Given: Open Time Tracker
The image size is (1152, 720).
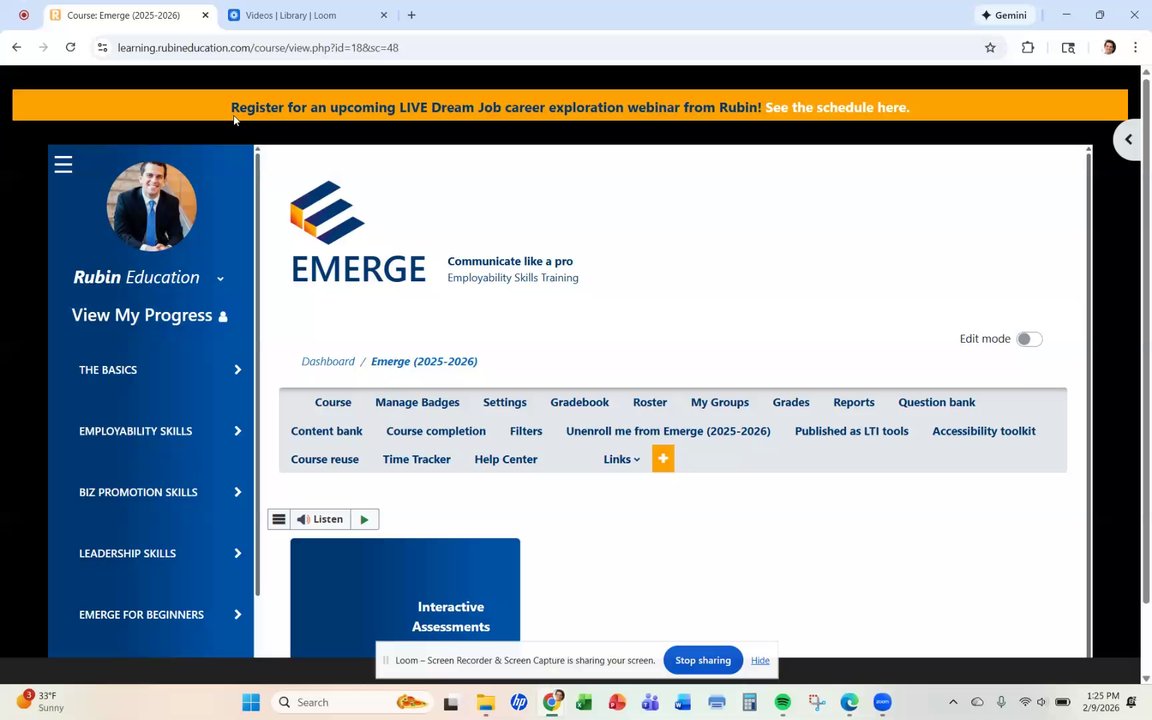Looking at the screenshot, I should pyautogui.click(x=417, y=459).
